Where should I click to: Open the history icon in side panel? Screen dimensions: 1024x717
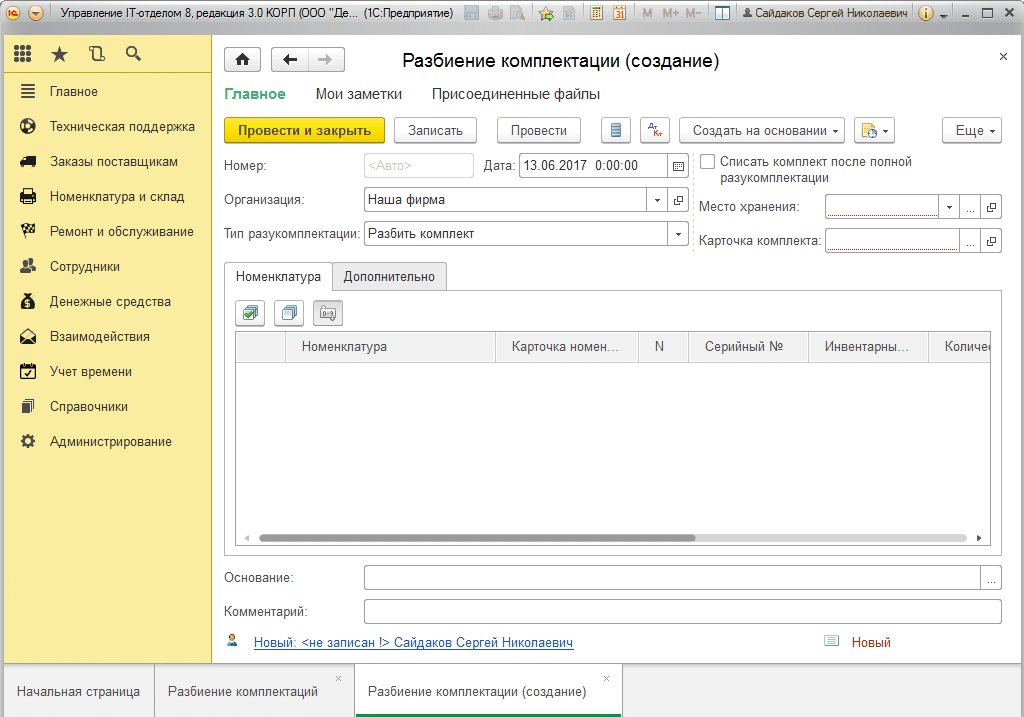97,54
